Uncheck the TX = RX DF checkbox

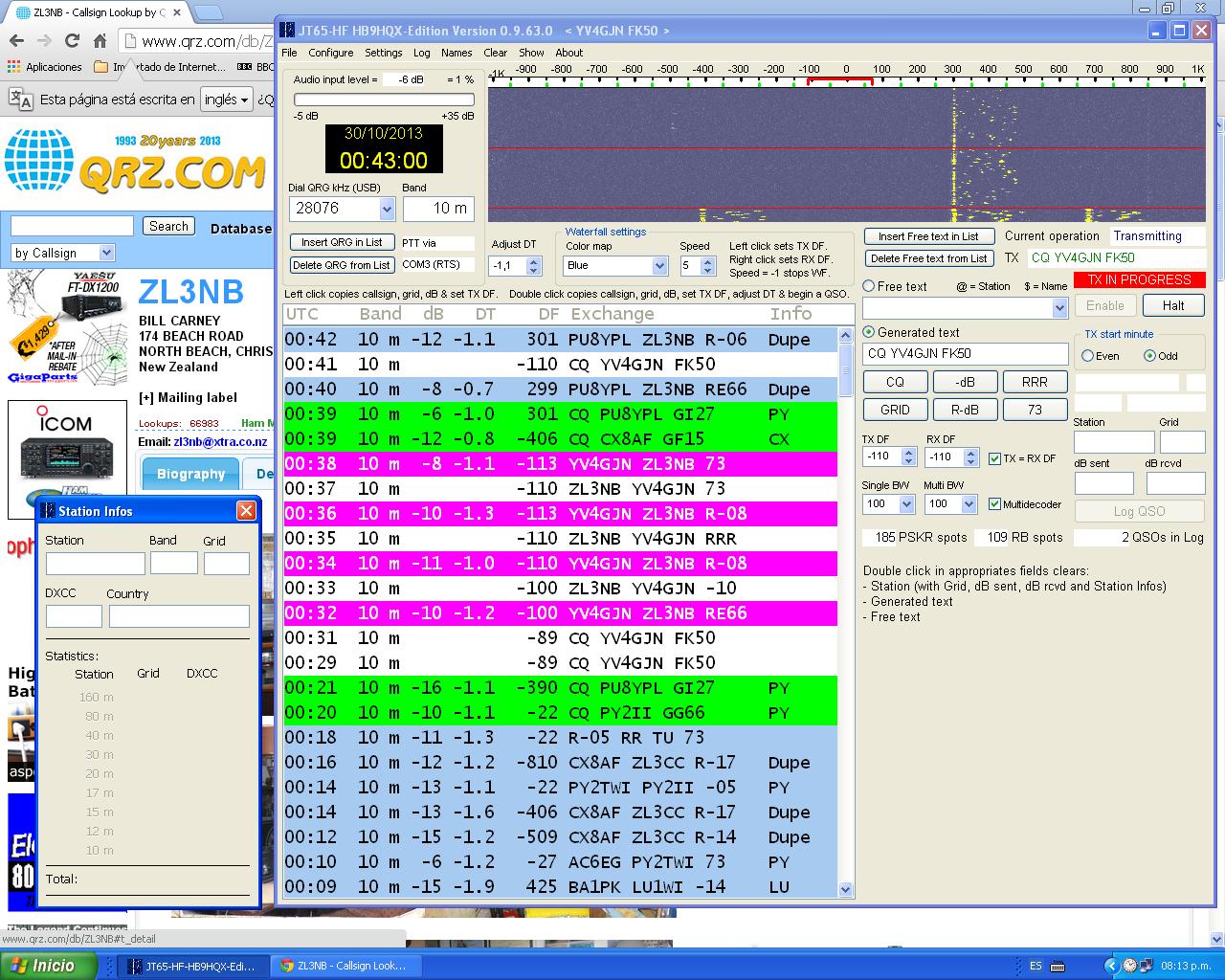click(x=993, y=457)
